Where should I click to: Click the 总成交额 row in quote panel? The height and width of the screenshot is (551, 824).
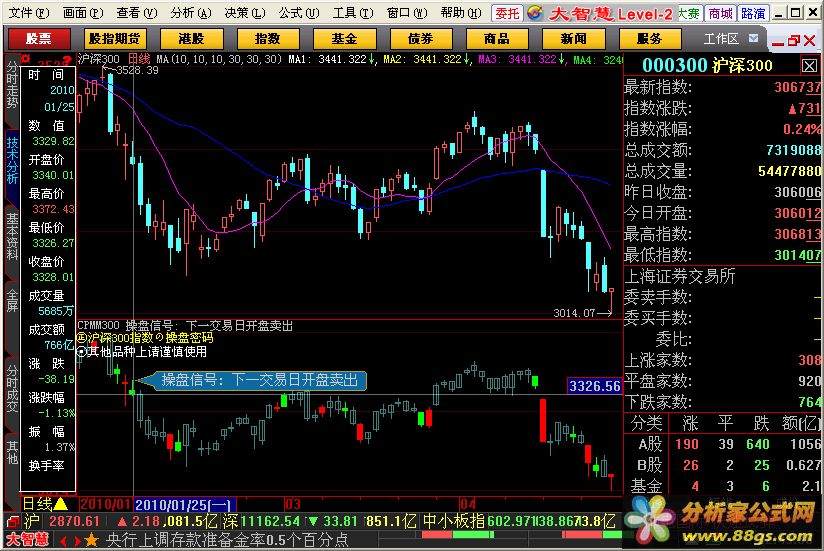pyautogui.click(x=722, y=150)
